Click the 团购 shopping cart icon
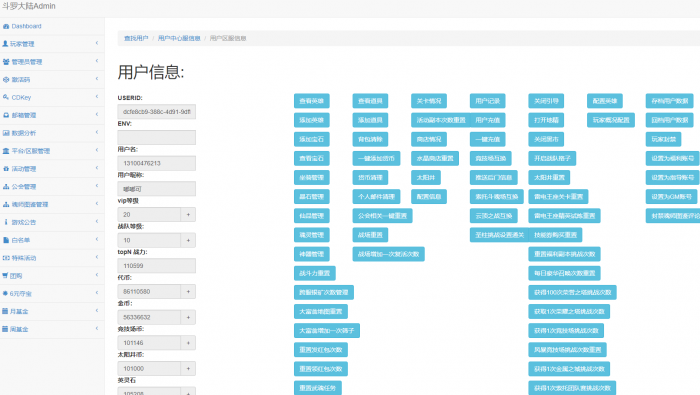The height and width of the screenshot is (395, 700). click(x=5, y=276)
